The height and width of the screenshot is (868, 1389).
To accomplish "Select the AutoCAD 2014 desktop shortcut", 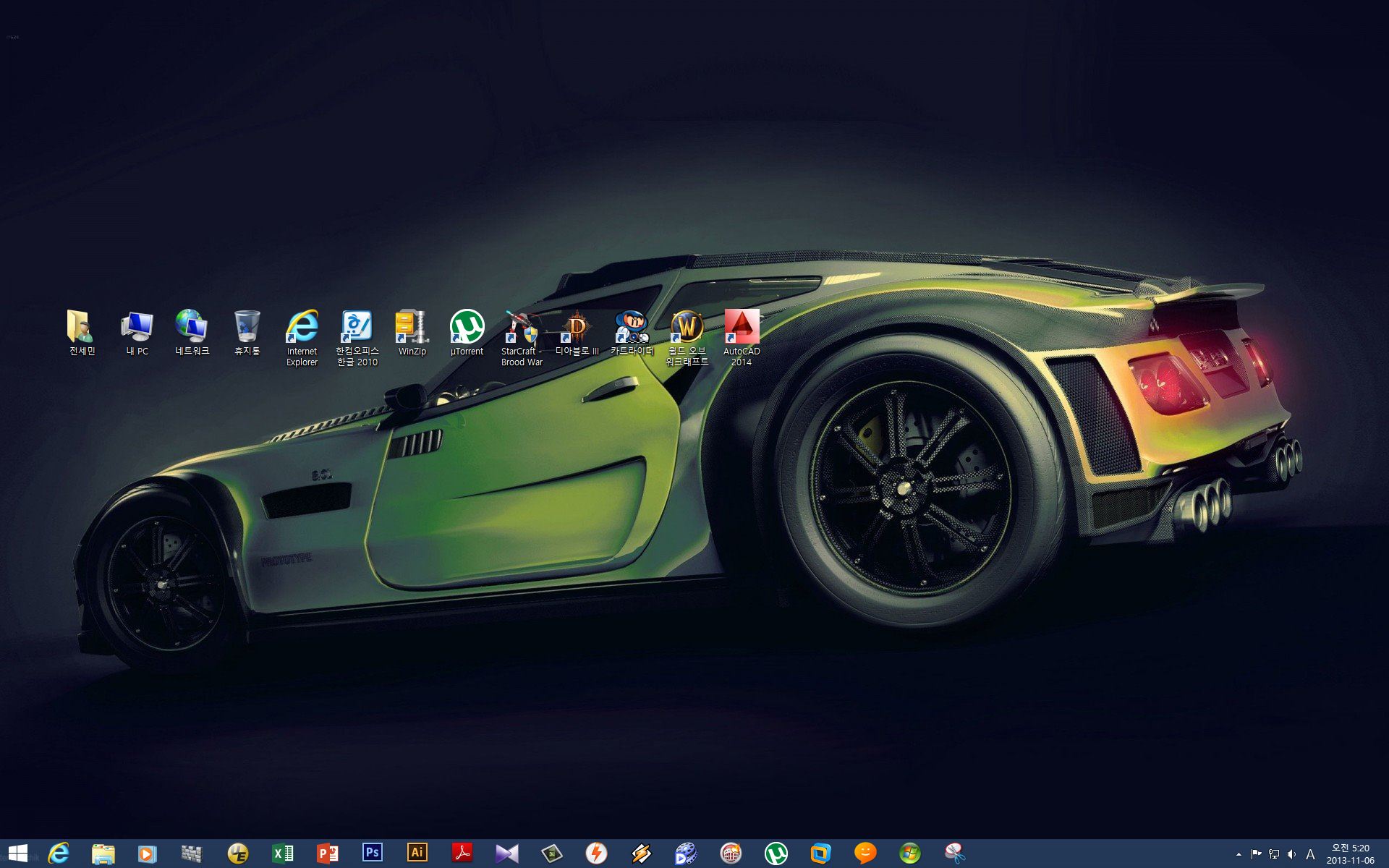I will (x=742, y=338).
